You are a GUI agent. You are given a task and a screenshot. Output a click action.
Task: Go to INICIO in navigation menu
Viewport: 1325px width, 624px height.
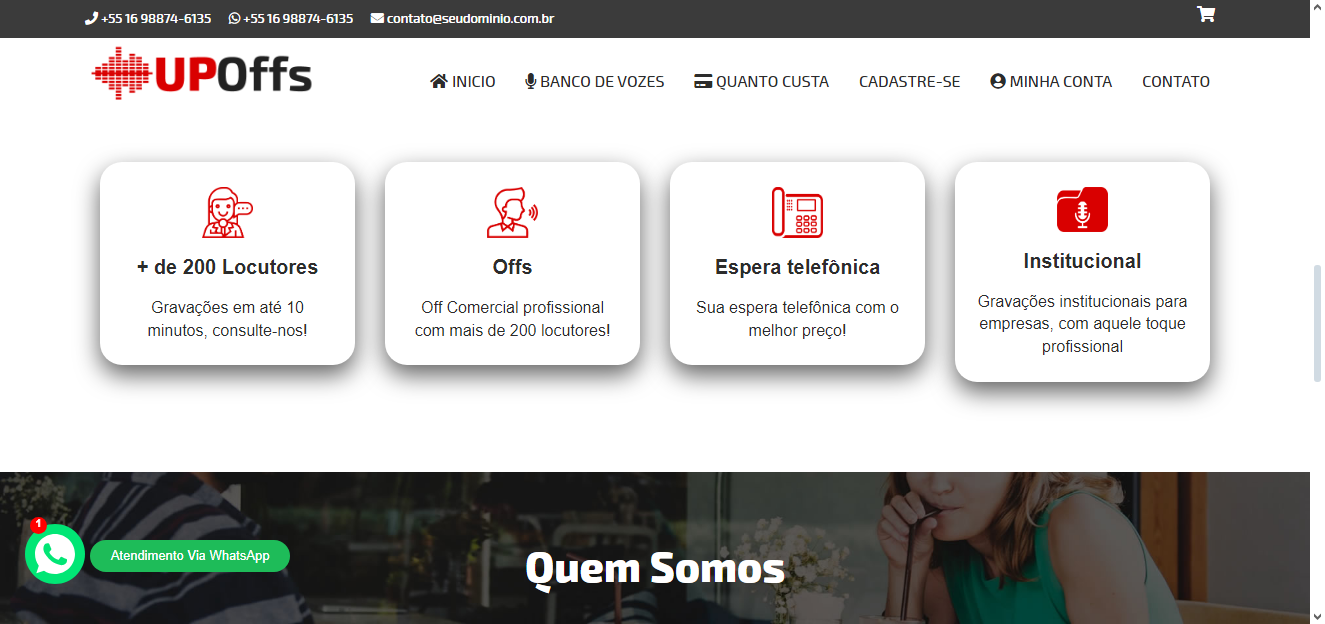click(463, 82)
